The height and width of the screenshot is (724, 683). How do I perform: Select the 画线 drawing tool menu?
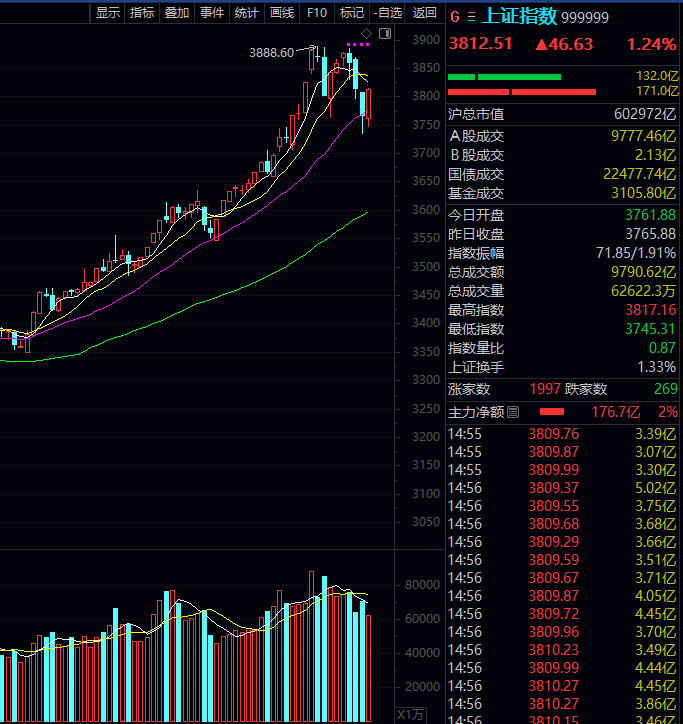(x=282, y=13)
